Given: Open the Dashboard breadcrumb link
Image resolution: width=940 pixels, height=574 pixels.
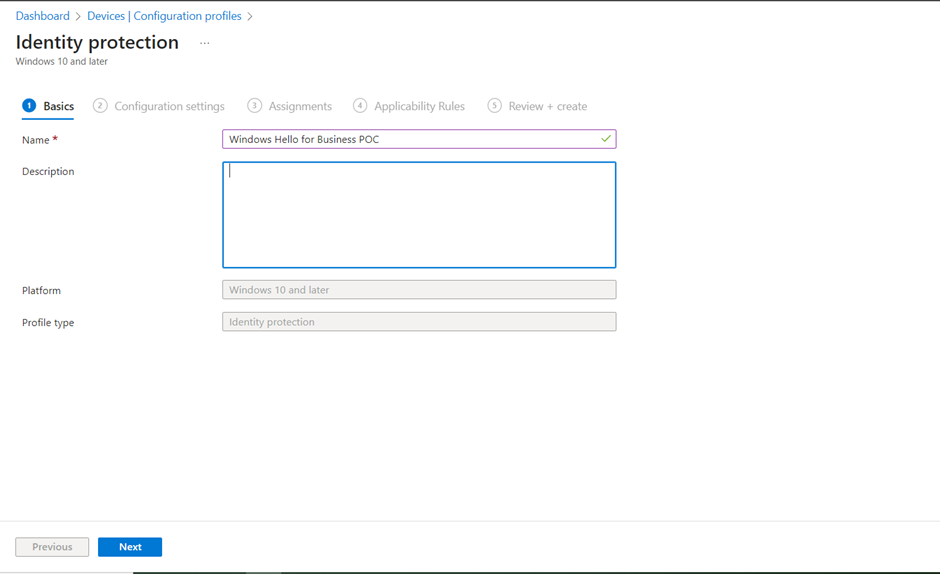Looking at the screenshot, I should pyautogui.click(x=43, y=16).
